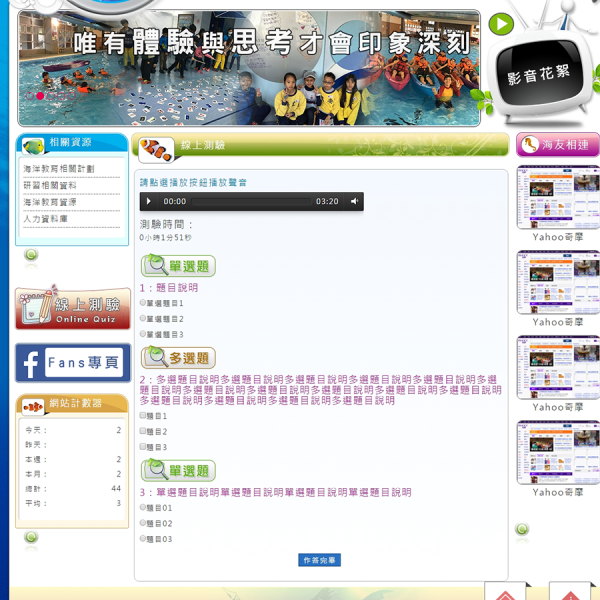The image size is (600, 600).
Task: Open the second Yahoo奇摩 thumbnail
Action: (x=558, y=282)
